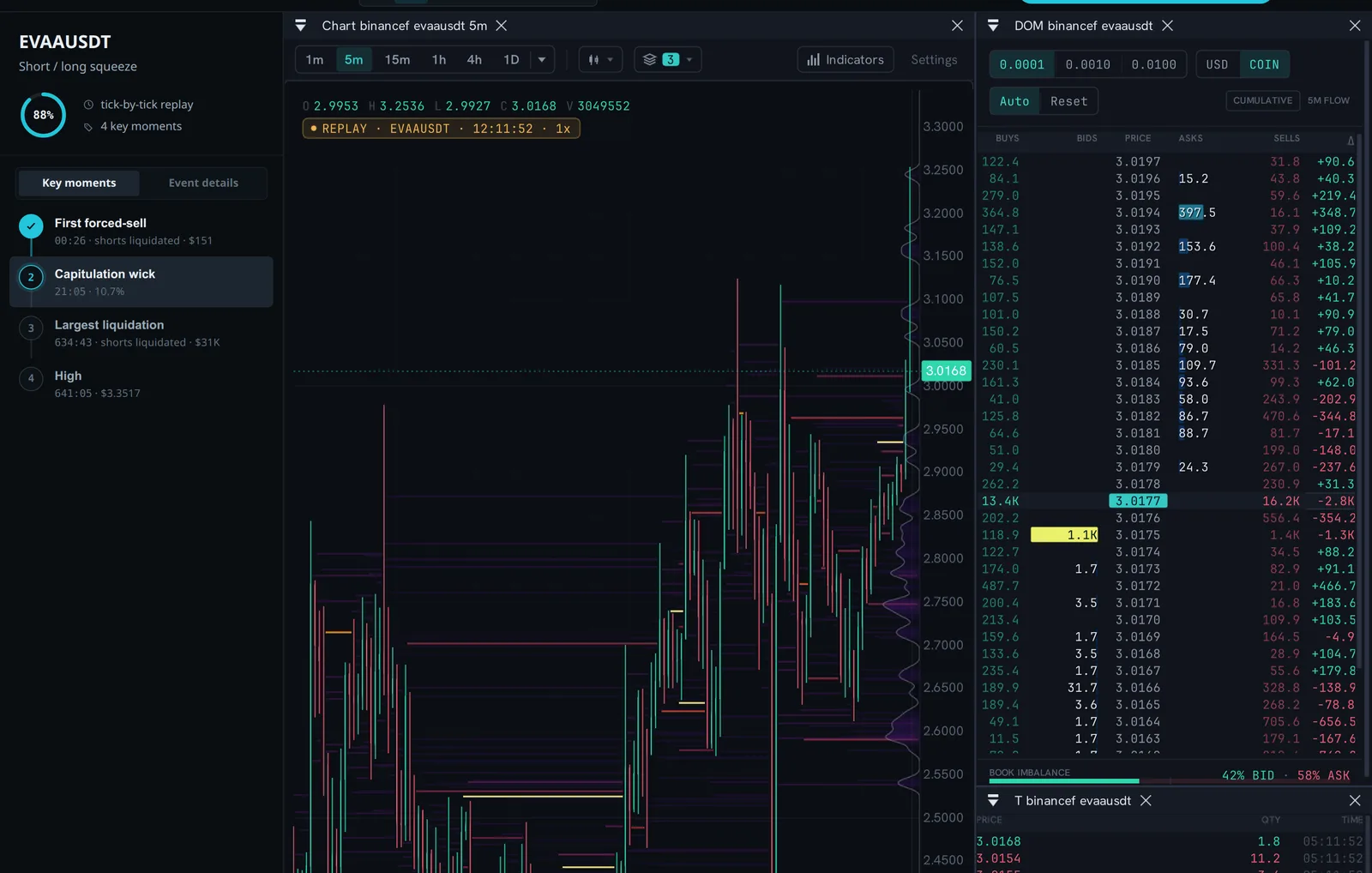Click the 3.0168 current price label on axis
Screen dimensions: 1372x873
[946, 370]
